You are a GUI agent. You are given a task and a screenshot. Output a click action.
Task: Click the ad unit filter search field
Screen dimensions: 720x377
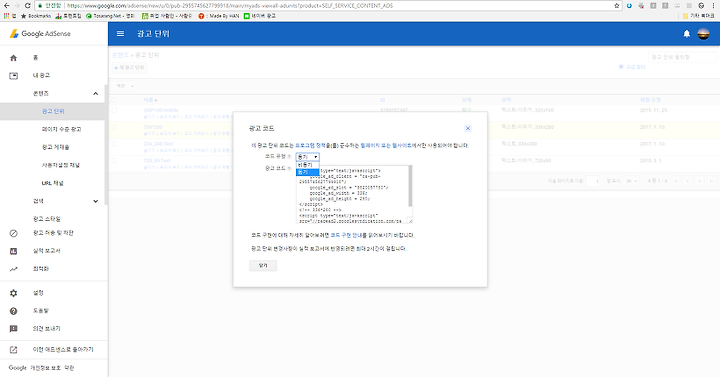(x=681, y=57)
